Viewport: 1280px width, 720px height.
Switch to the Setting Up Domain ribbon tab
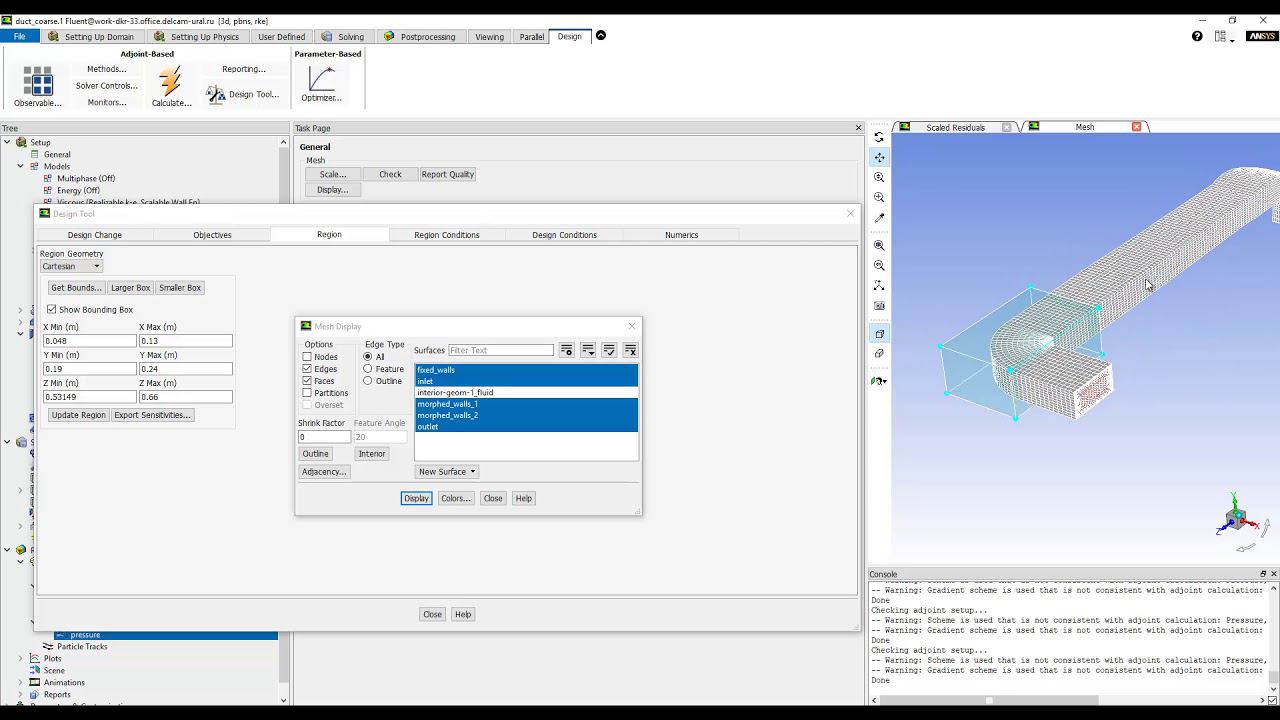(91, 36)
